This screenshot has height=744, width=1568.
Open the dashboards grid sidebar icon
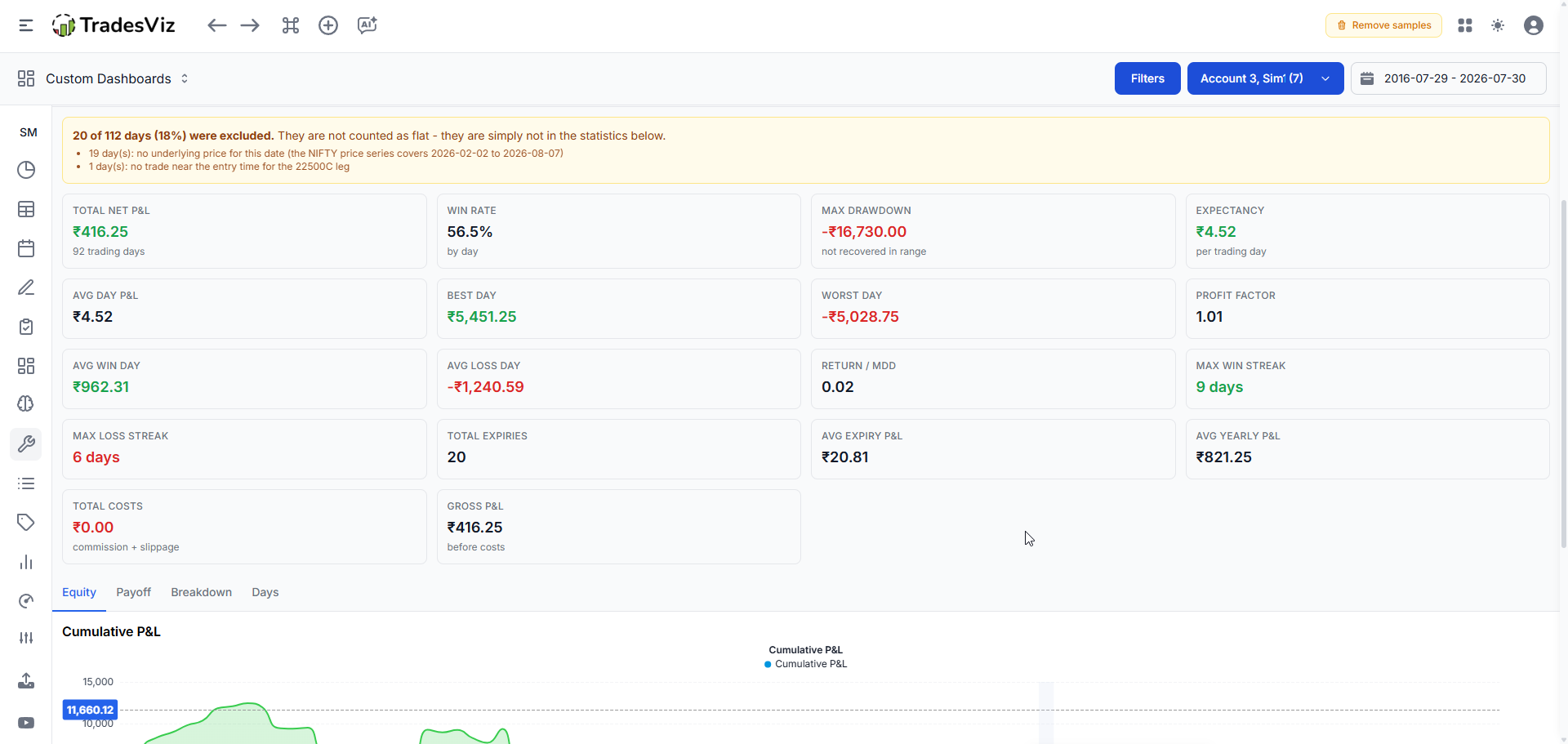click(26, 366)
